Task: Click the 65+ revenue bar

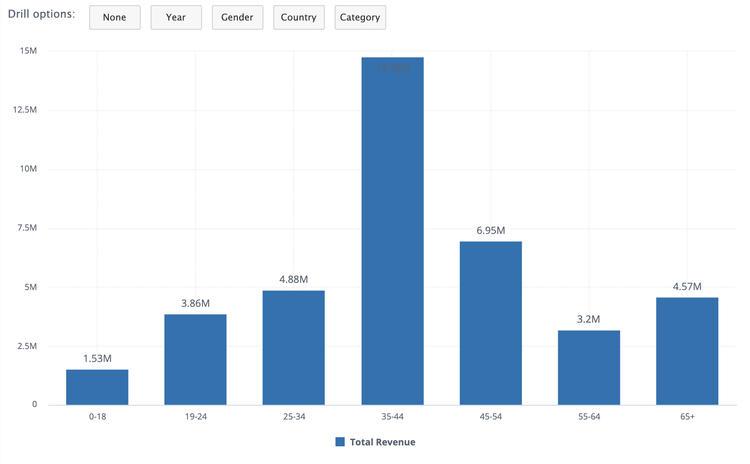Action: (687, 351)
